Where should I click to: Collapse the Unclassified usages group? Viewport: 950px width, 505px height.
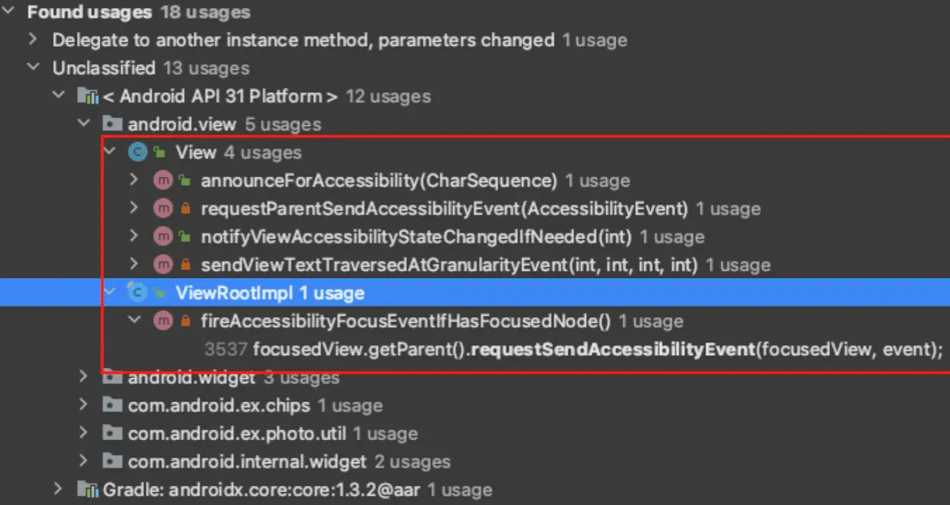33,67
